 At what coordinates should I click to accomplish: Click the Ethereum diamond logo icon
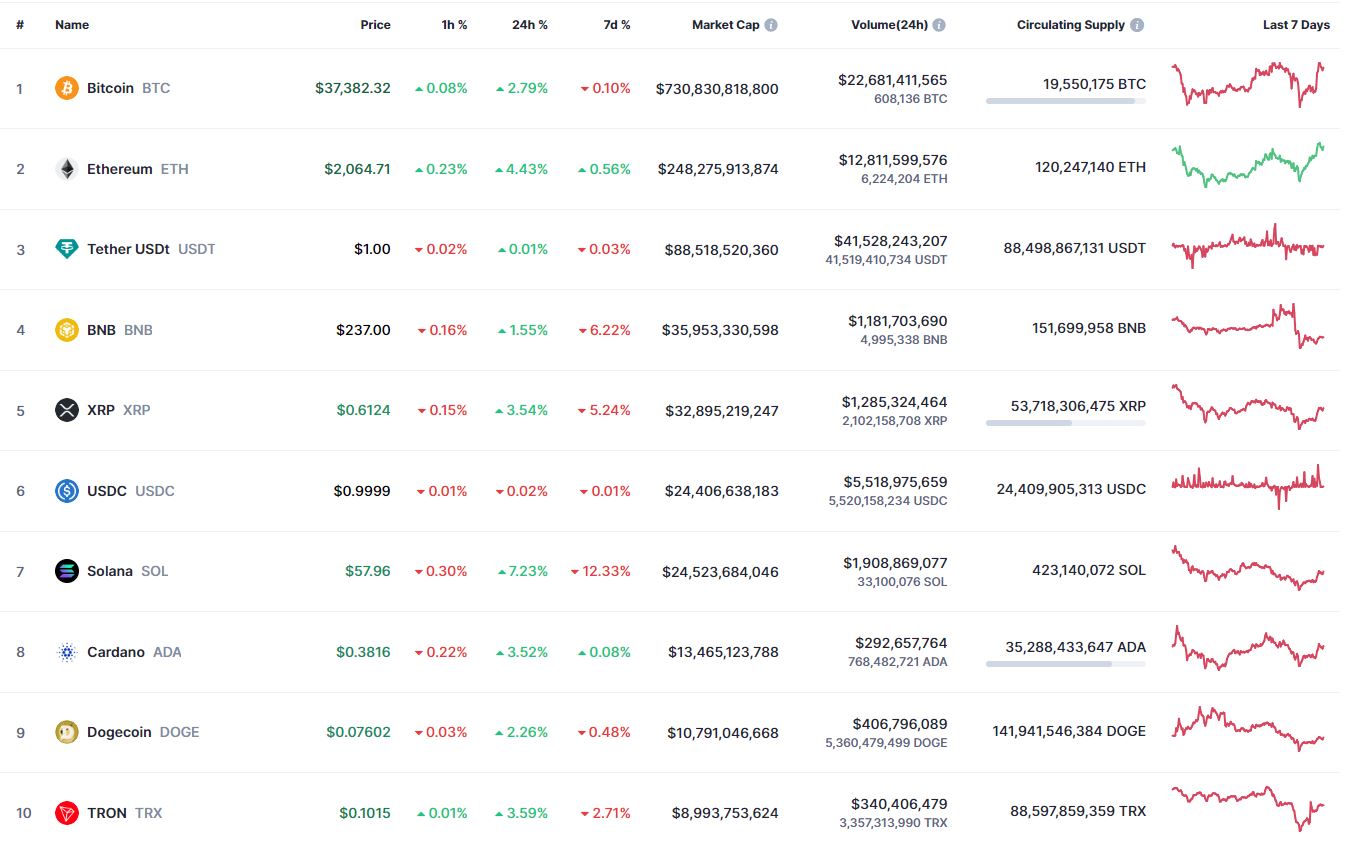67,169
